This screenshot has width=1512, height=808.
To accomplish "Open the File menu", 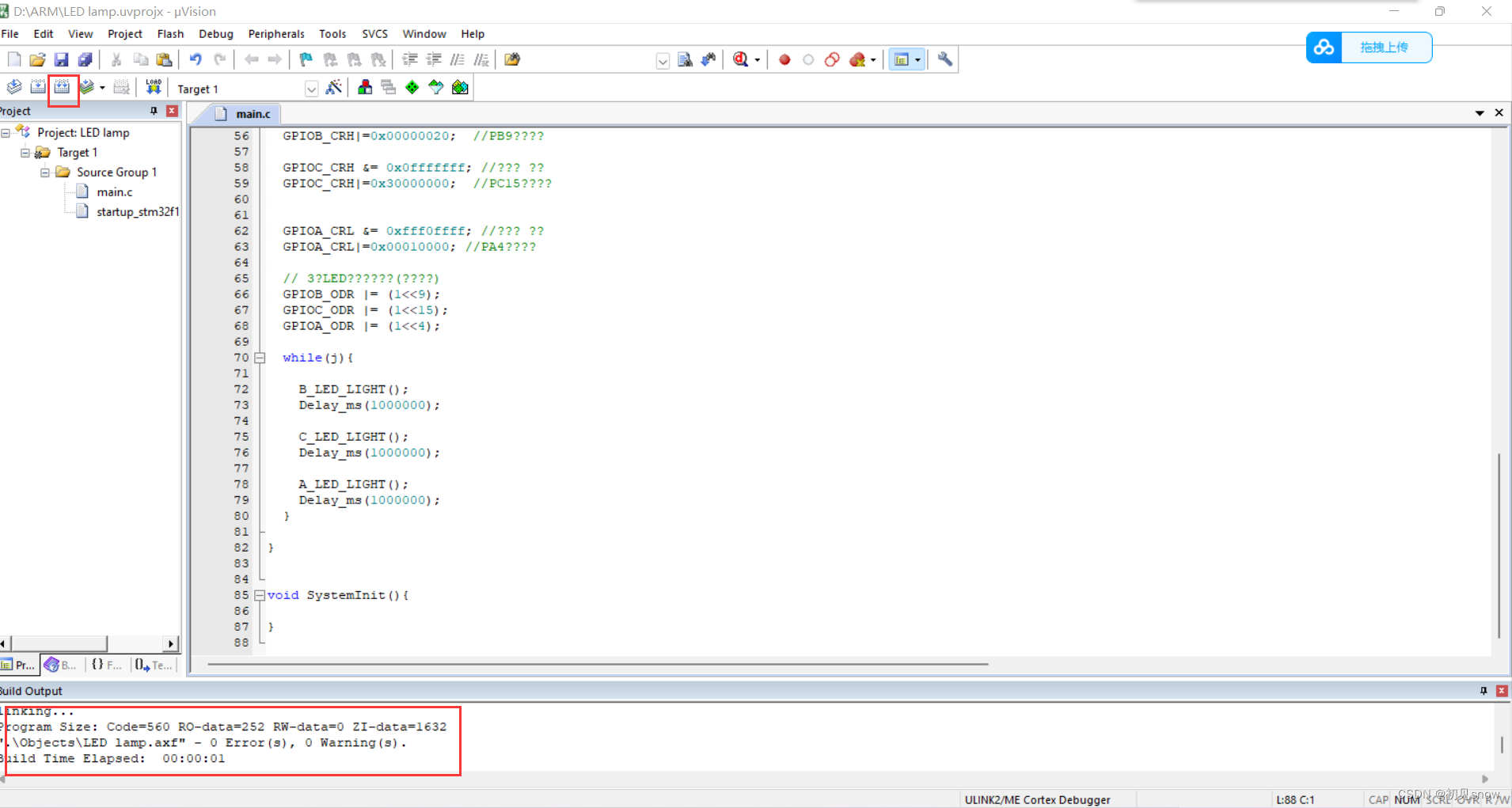I will [10, 34].
